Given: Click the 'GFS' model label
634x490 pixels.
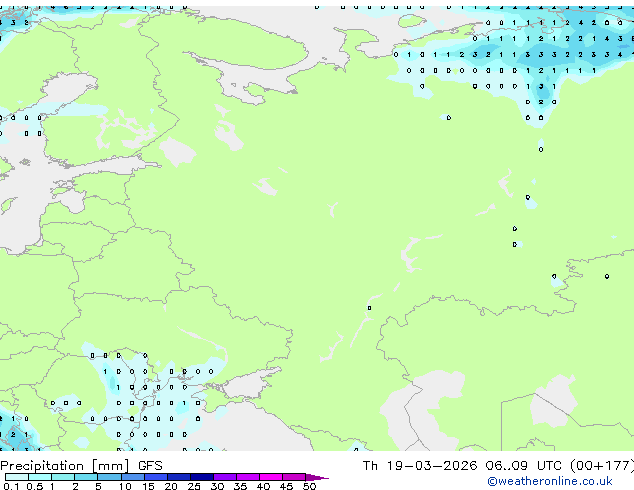Looking at the screenshot, I should click(x=150, y=466).
